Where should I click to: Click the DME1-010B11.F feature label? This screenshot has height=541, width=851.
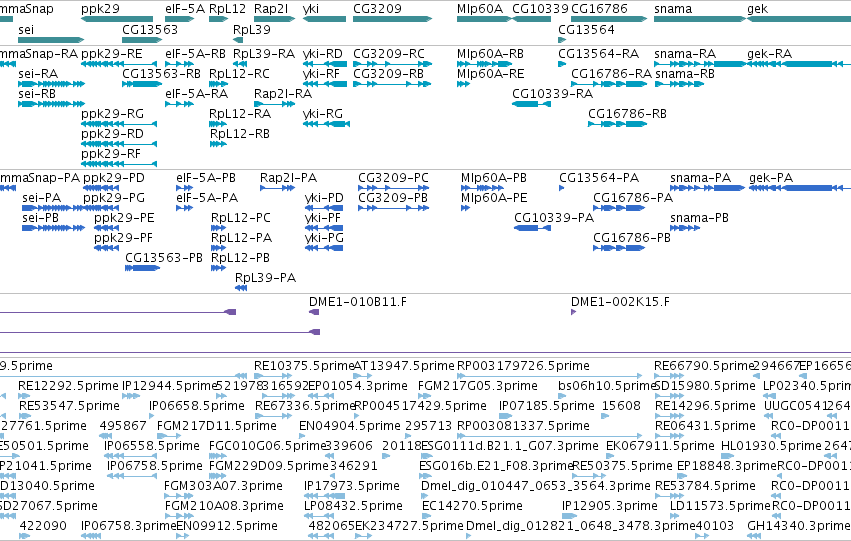(x=358, y=302)
